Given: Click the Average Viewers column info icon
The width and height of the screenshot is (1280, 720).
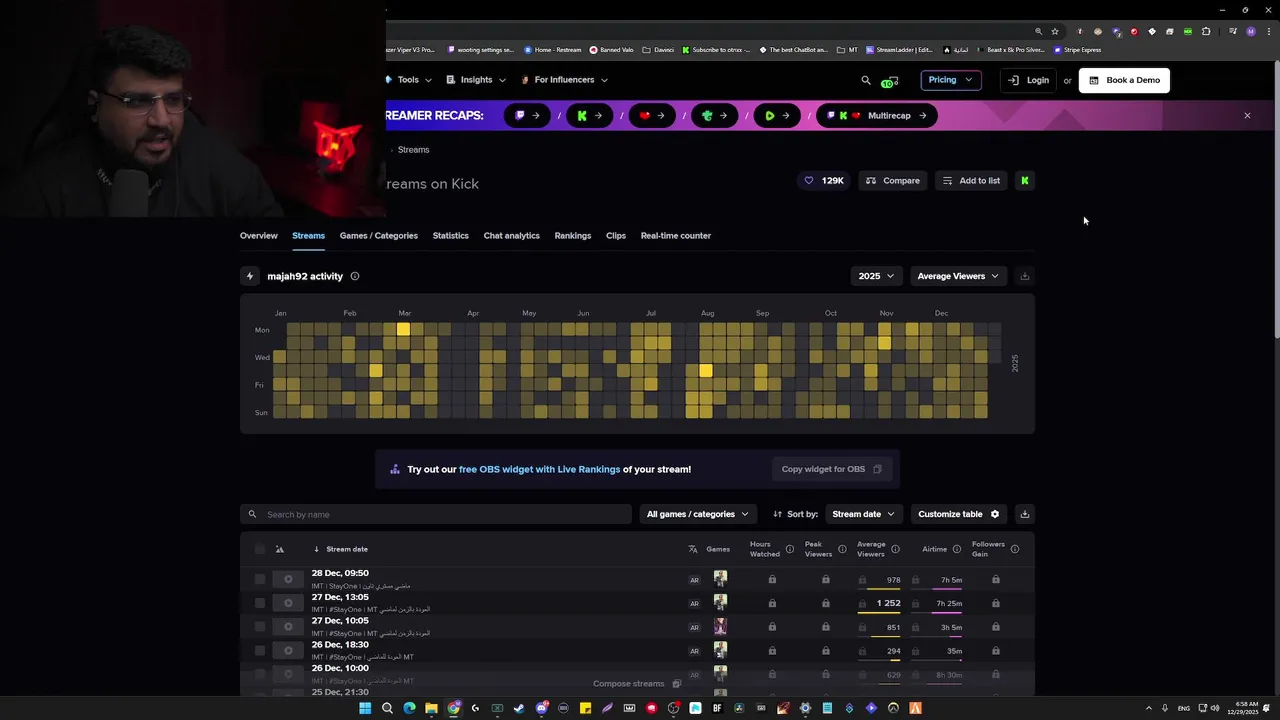Looking at the screenshot, I should [x=895, y=549].
